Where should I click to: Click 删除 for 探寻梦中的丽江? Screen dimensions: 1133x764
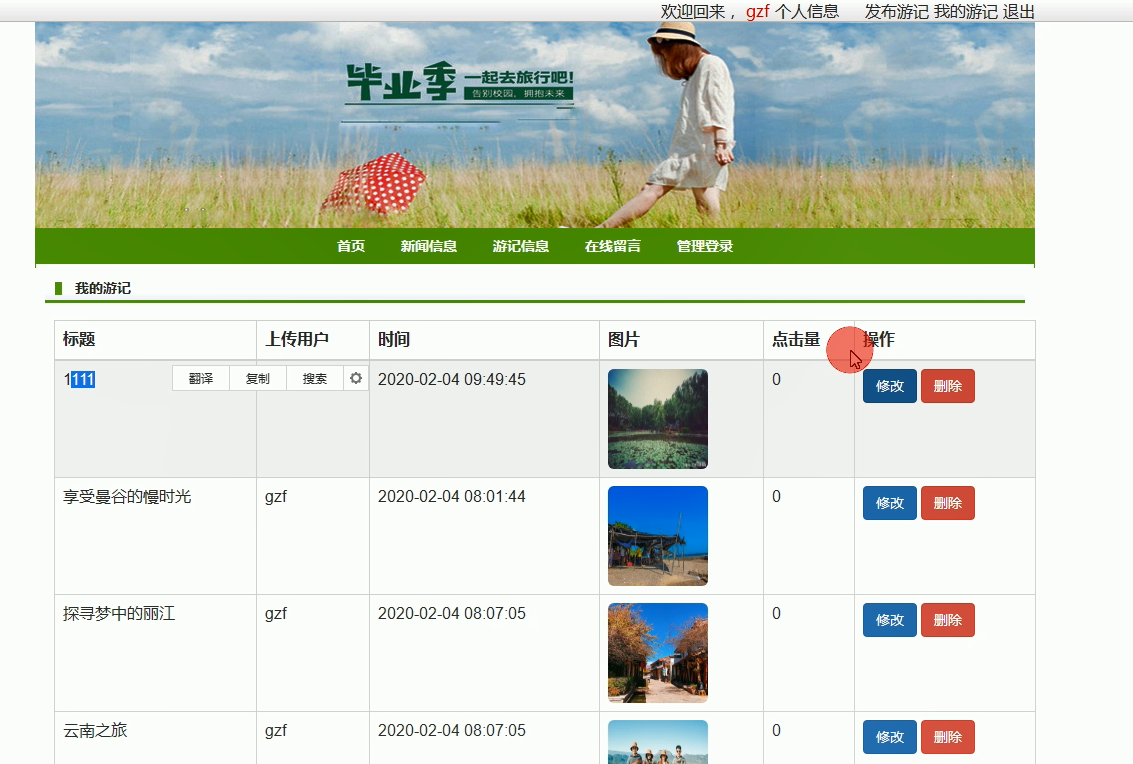[x=947, y=620]
